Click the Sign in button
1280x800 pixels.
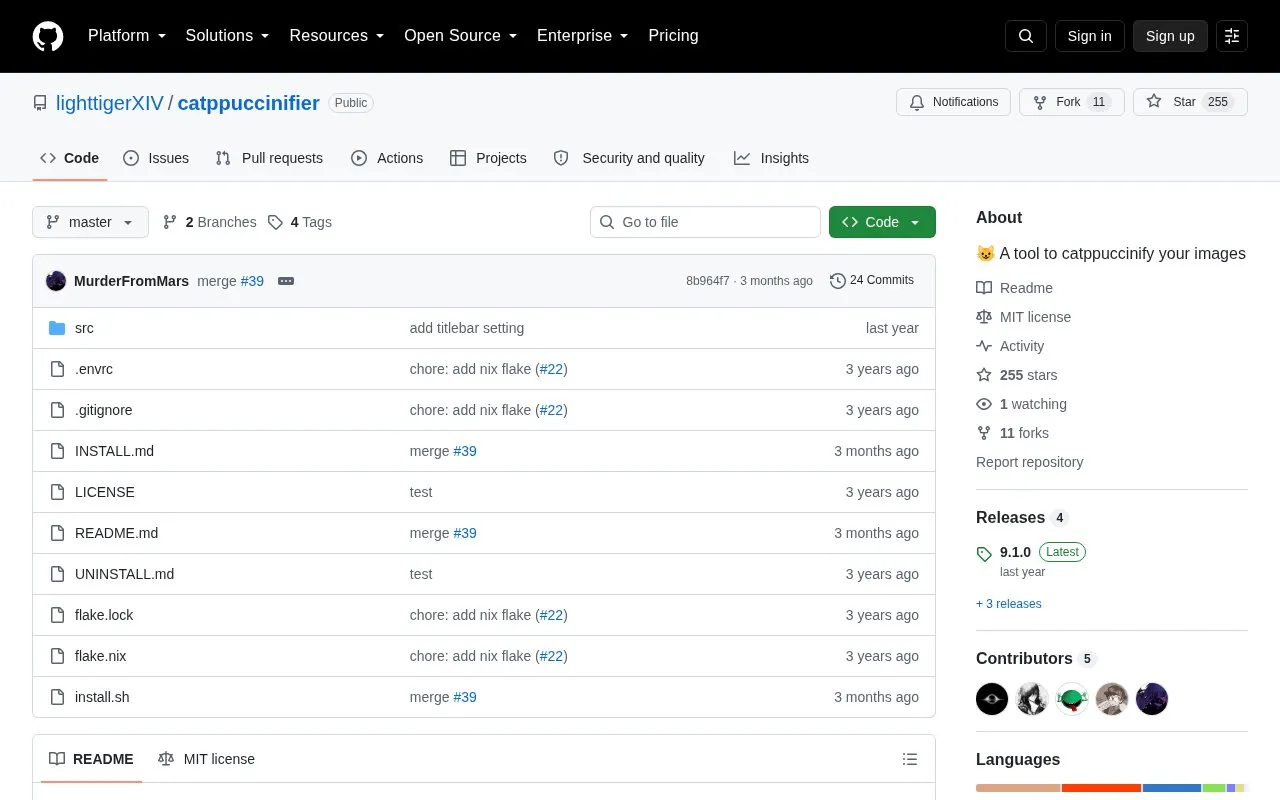pyautogui.click(x=1089, y=36)
